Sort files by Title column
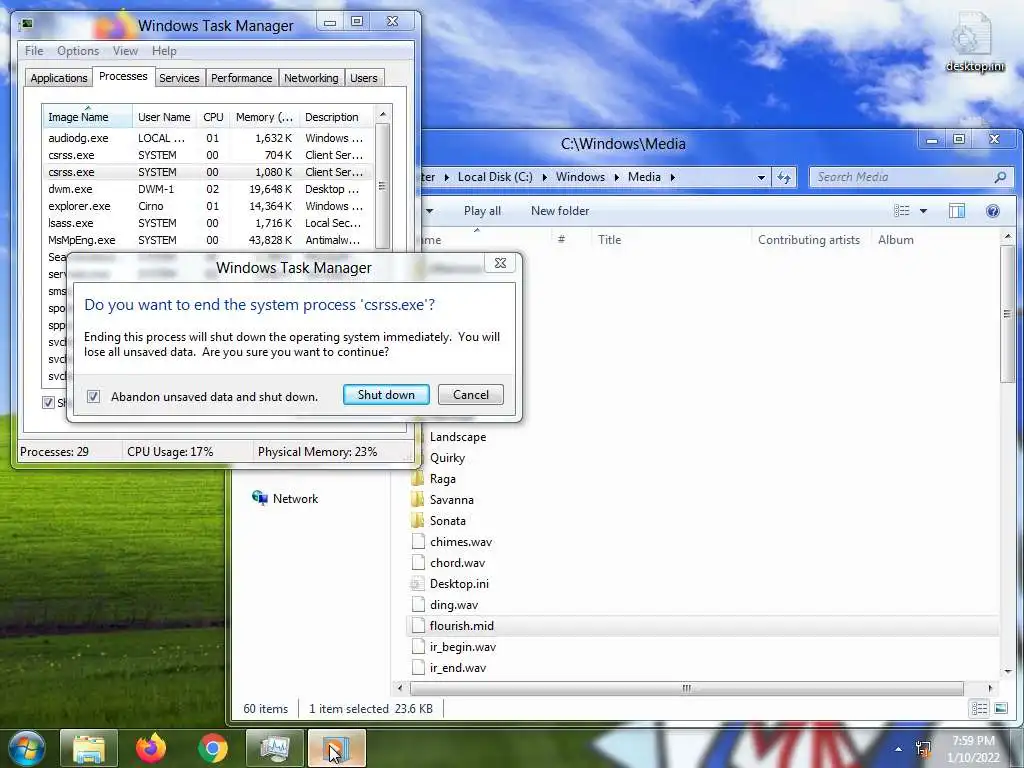 (x=671, y=240)
